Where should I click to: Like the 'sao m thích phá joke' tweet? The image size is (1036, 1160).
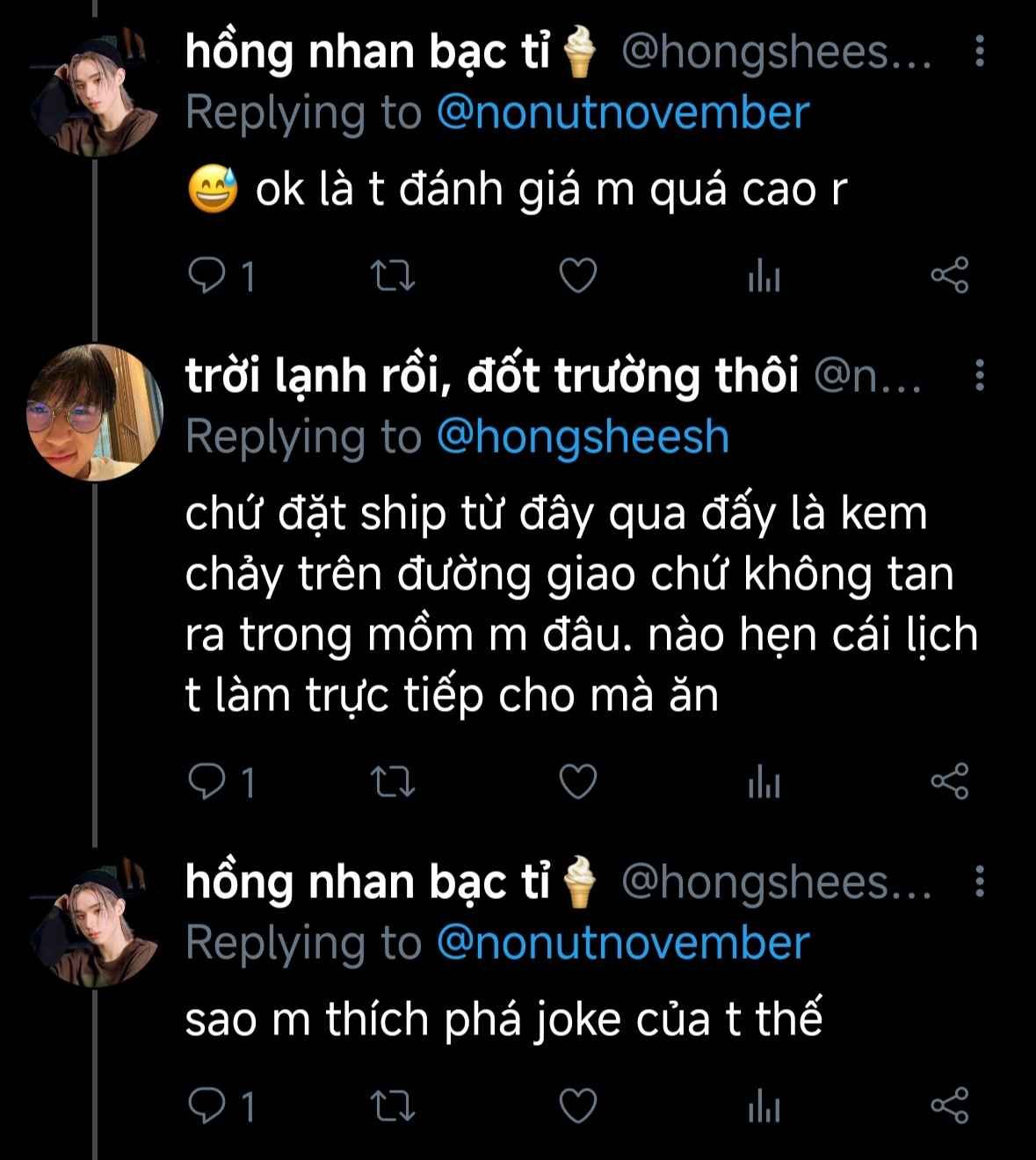pyautogui.click(x=578, y=1106)
